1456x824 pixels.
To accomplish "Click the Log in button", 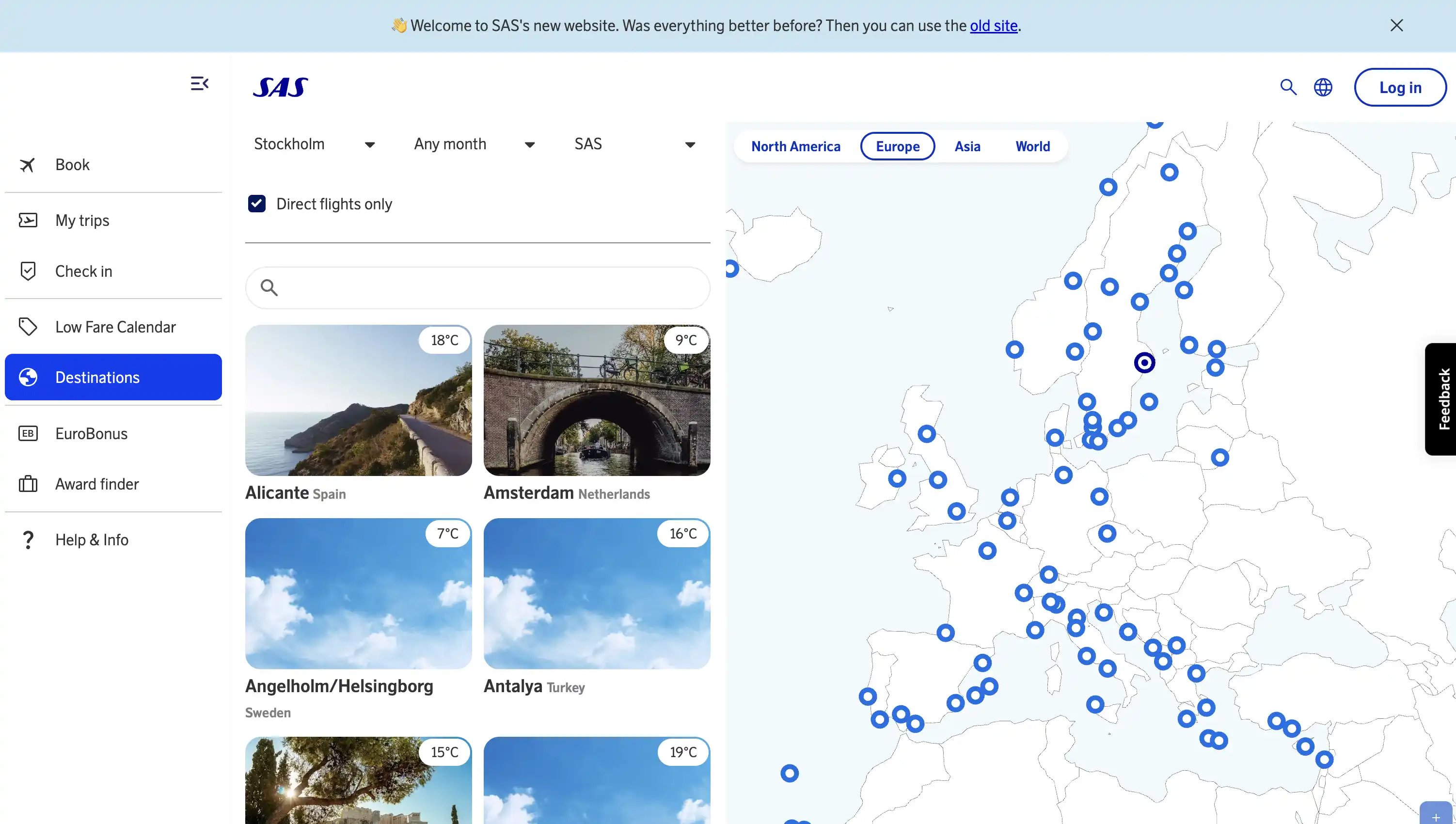I will [1400, 87].
